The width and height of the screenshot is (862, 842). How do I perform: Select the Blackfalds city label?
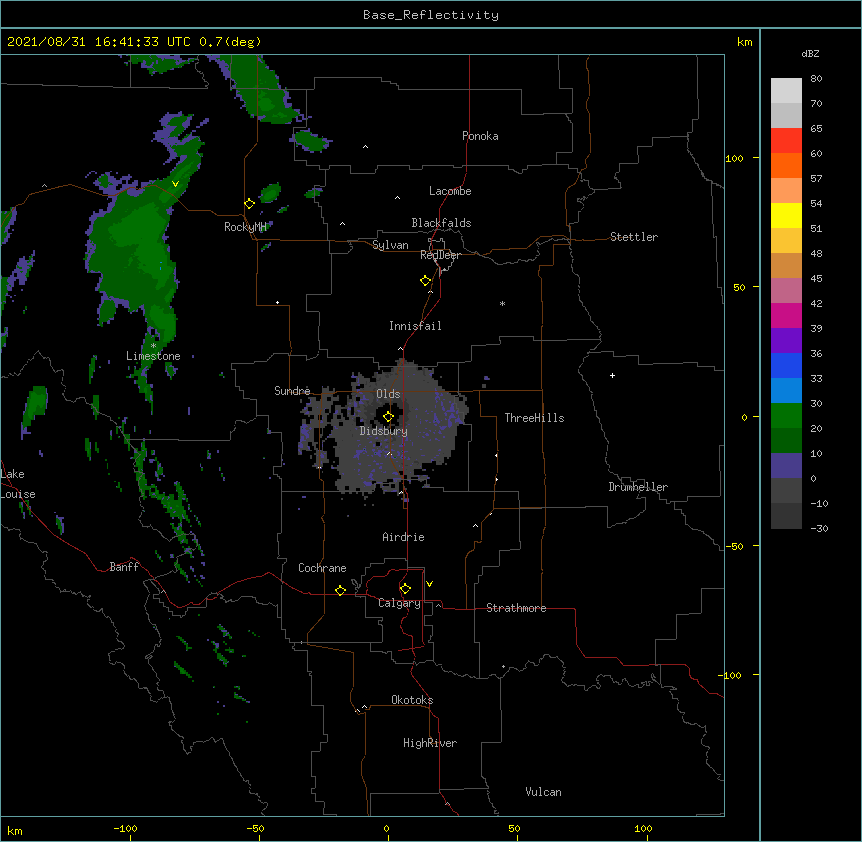click(441, 223)
